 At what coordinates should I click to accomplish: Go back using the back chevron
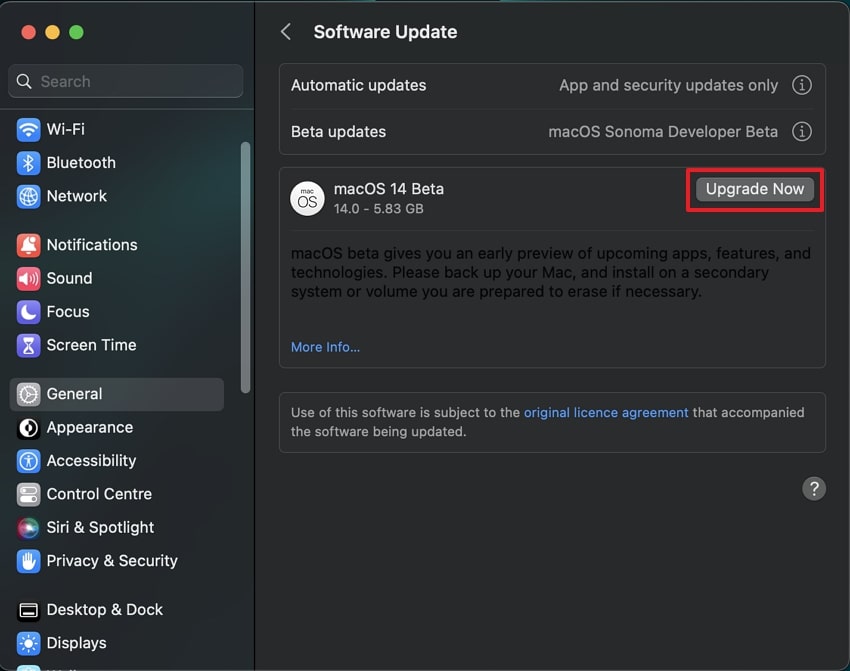285,31
